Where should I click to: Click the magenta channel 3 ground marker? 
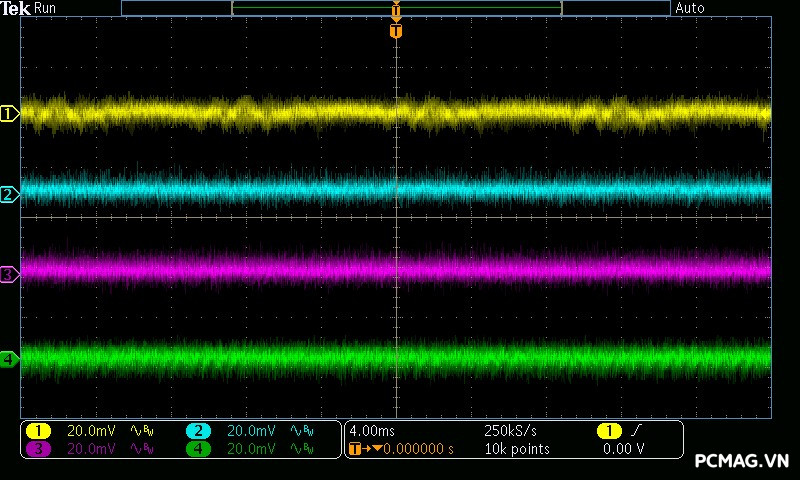click(x=9, y=274)
